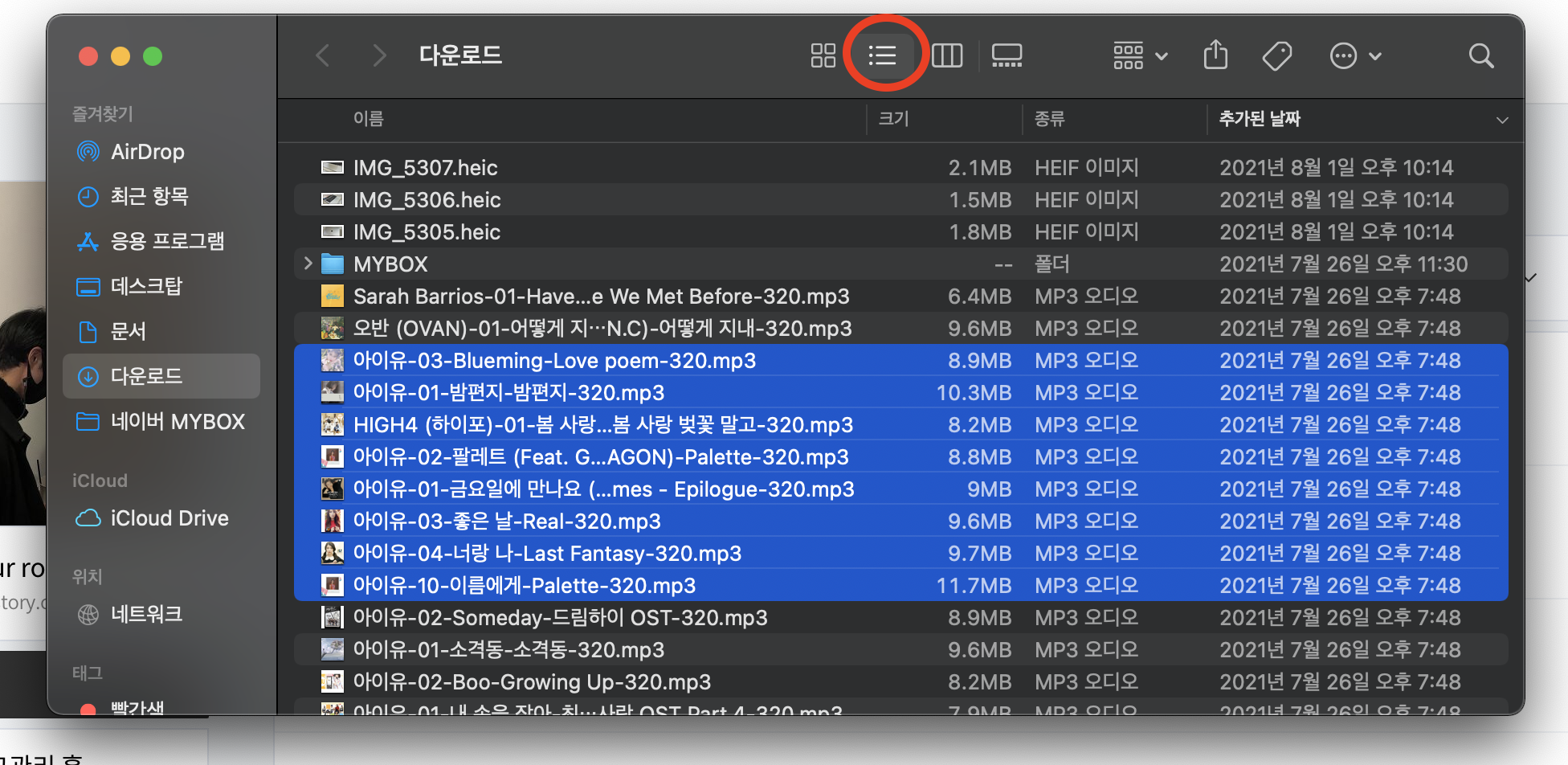Select 아이유-02-Boo-Growing Up-320.mp3
1568x765 pixels.
tap(900, 681)
